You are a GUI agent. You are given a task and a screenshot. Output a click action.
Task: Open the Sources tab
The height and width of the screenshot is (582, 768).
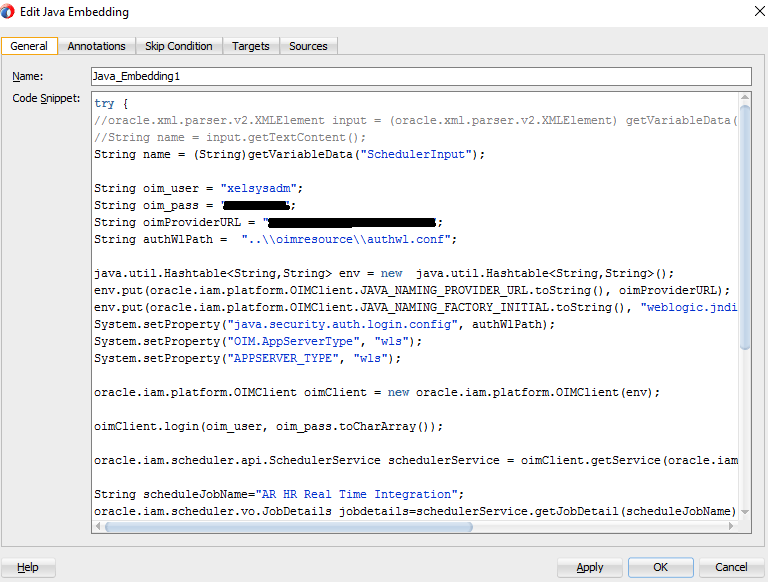click(308, 46)
